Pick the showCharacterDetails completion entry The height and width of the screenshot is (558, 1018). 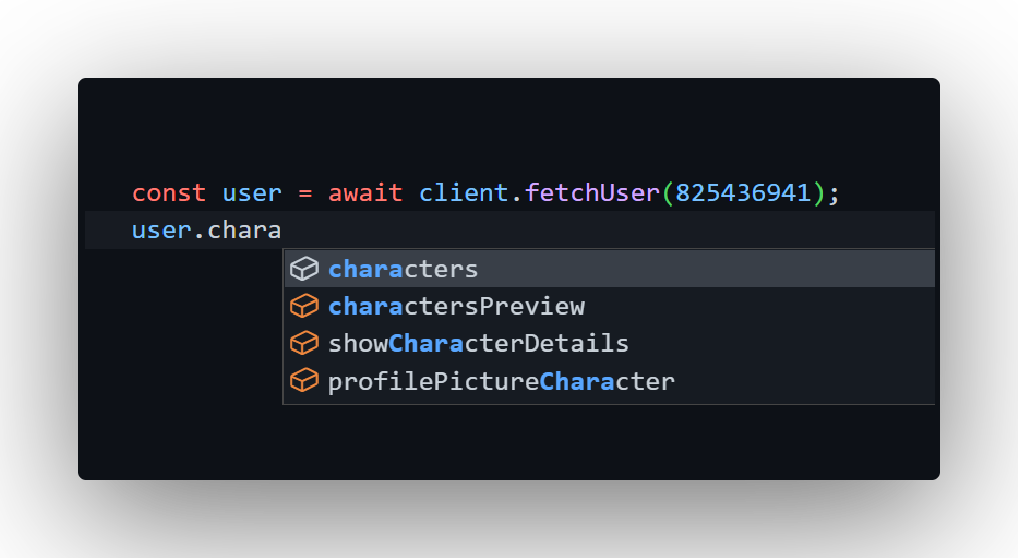tap(478, 344)
